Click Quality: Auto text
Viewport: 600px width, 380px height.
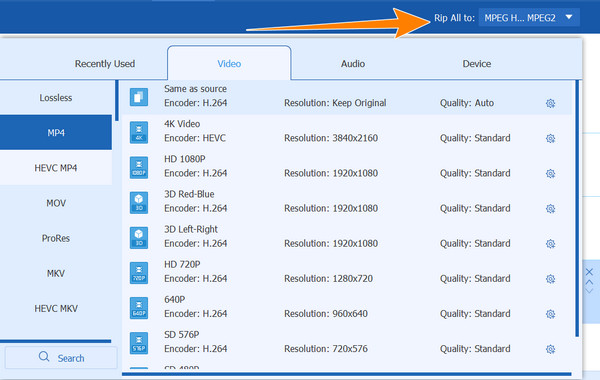(x=467, y=103)
